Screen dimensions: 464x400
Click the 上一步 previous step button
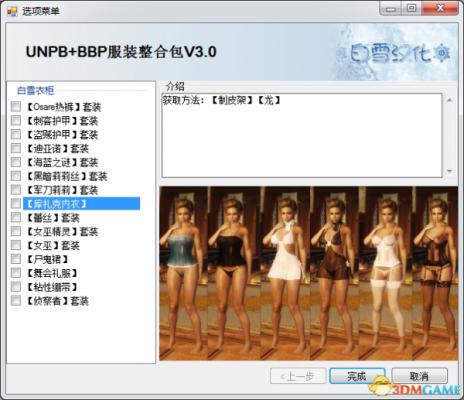click(x=298, y=376)
